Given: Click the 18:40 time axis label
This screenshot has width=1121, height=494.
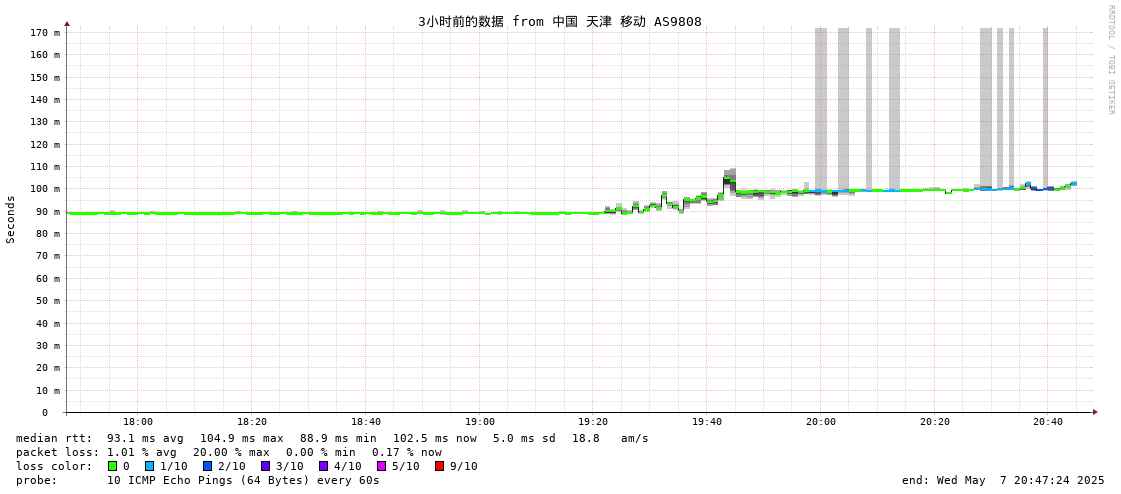Looking at the screenshot, I should pos(365,423).
